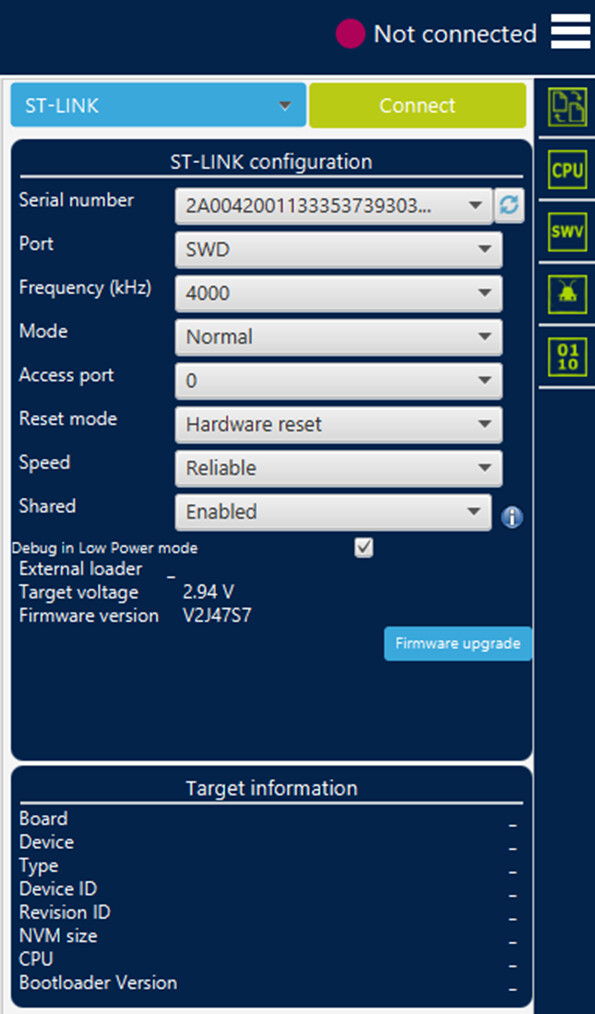Image resolution: width=595 pixels, height=1014 pixels.
Task: Open the SWV viewer icon
Action: point(567,232)
